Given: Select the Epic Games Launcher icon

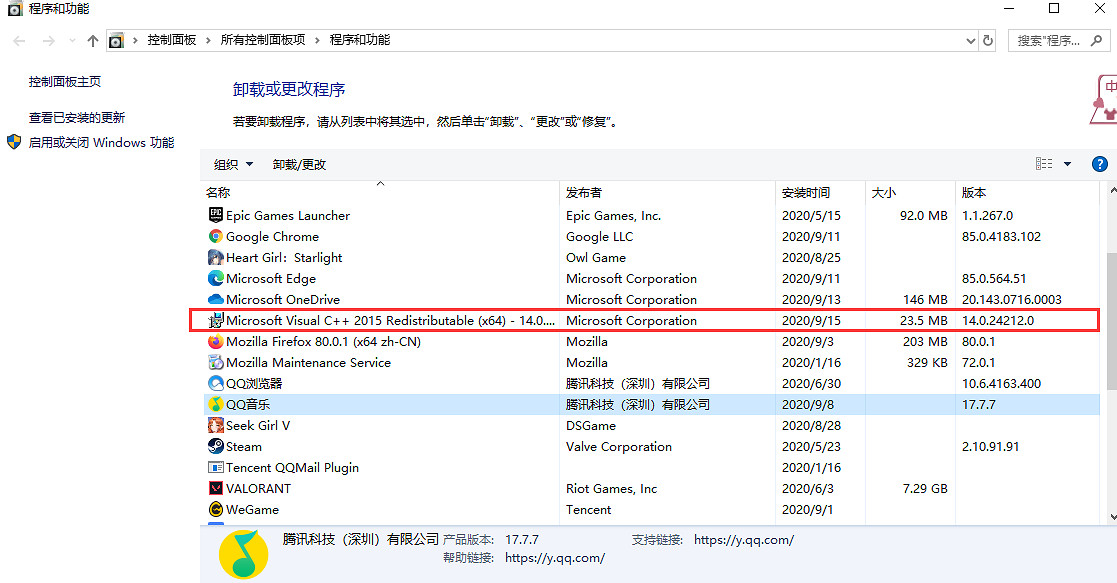Looking at the screenshot, I should click(x=215, y=215).
